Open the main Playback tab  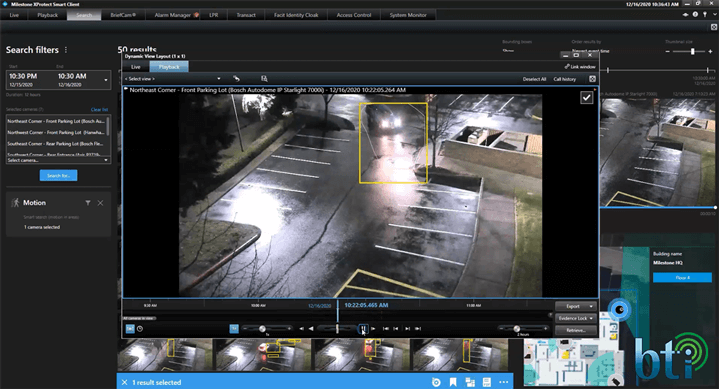pyautogui.click(x=48, y=15)
